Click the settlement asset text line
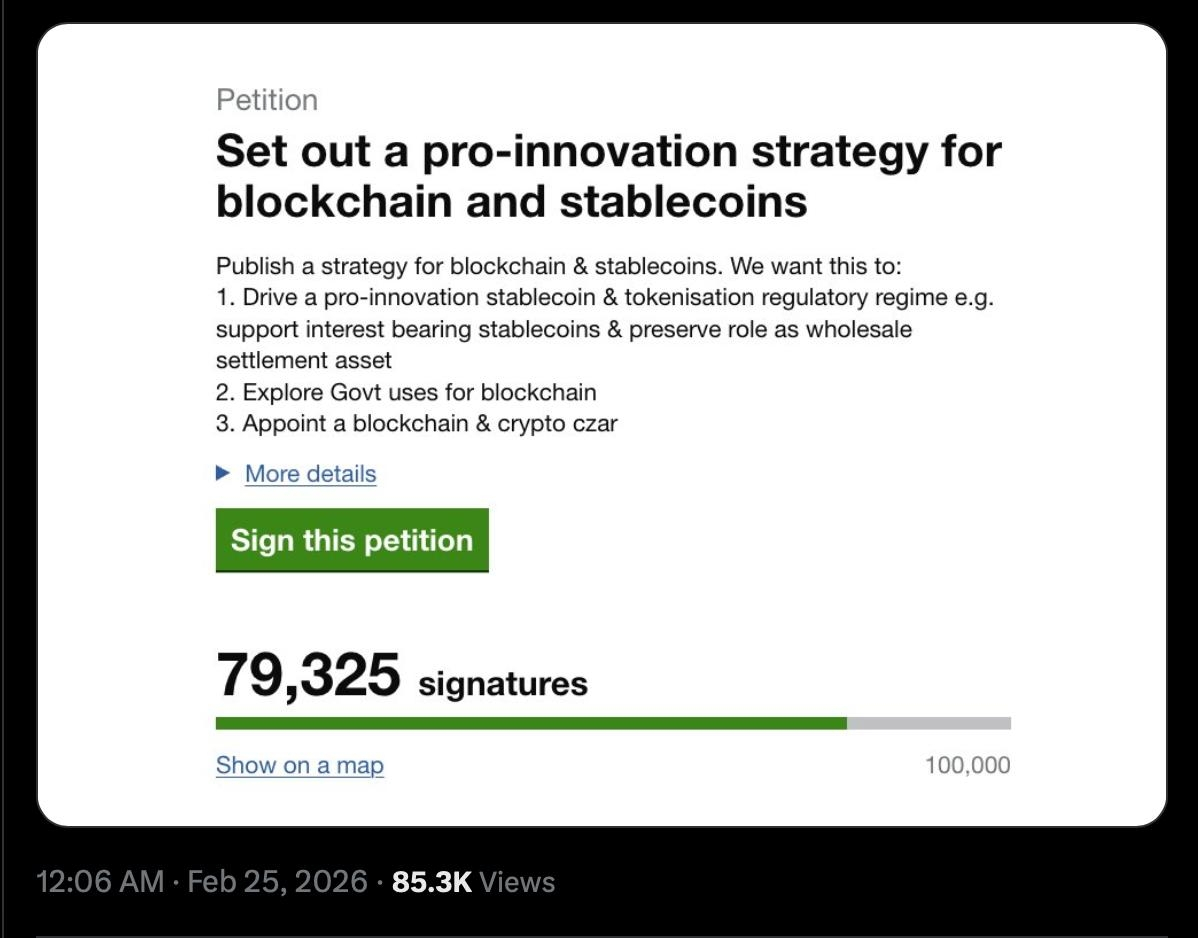Viewport: 1198px width, 938px height. pos(303,360)
